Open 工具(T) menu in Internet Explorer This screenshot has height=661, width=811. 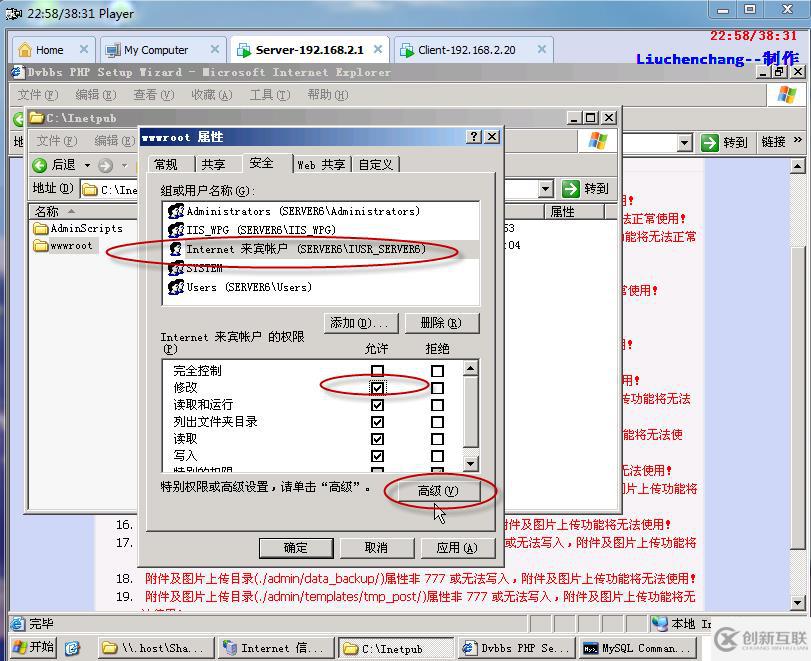(270, 95)
